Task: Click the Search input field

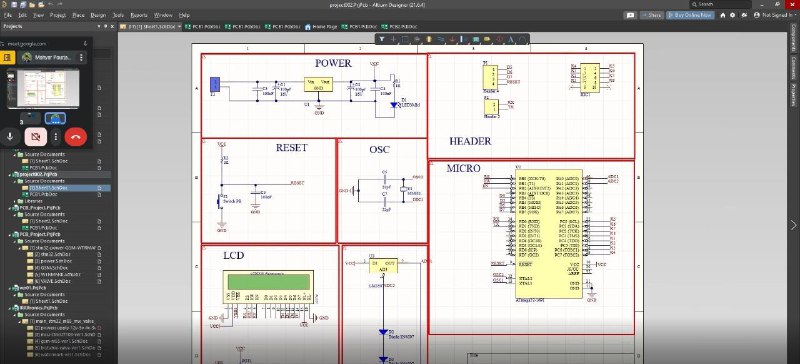Action: click(x=720, y=4)
